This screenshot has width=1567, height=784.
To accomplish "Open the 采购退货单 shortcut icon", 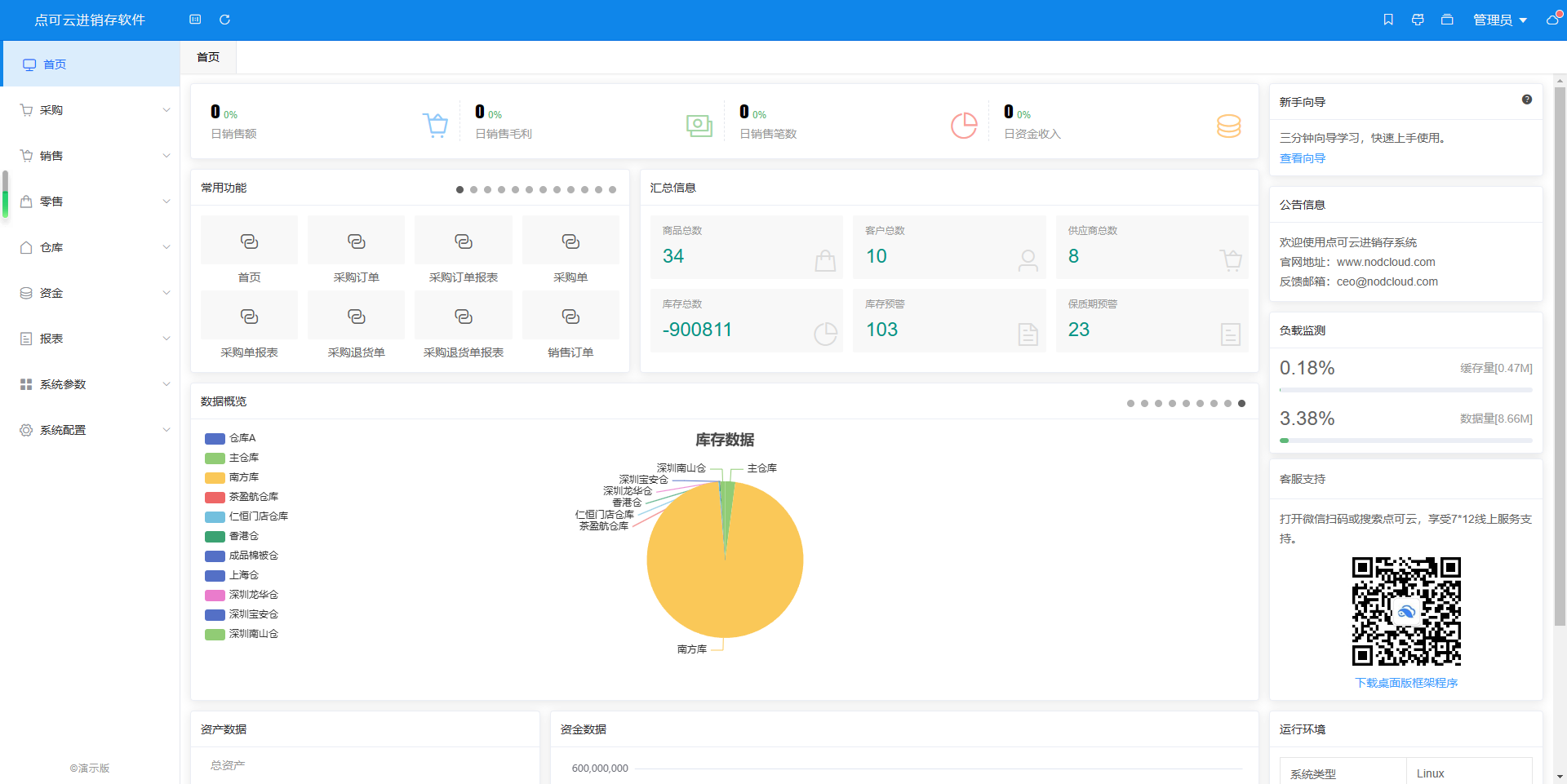I will click(356, 317).
